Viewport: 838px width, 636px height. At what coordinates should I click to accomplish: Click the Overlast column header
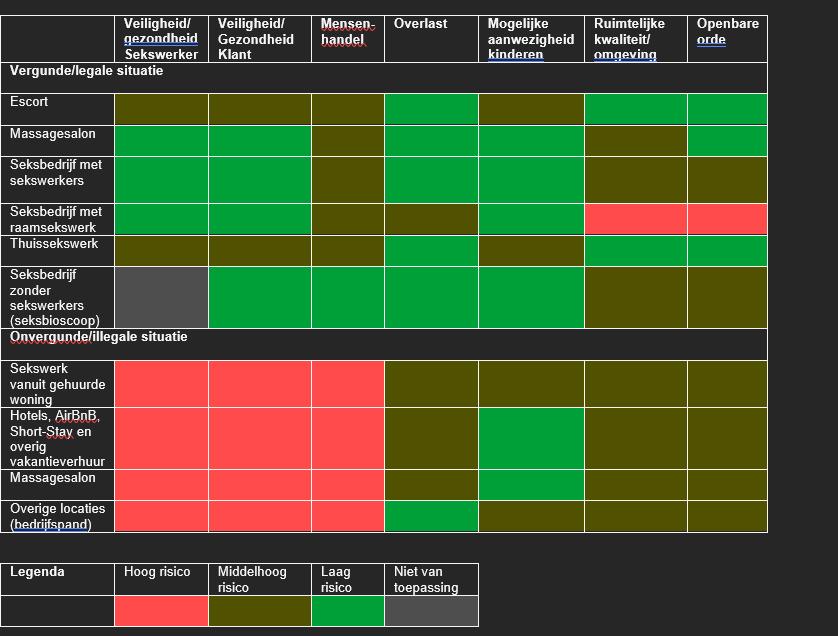pos(421,24)
